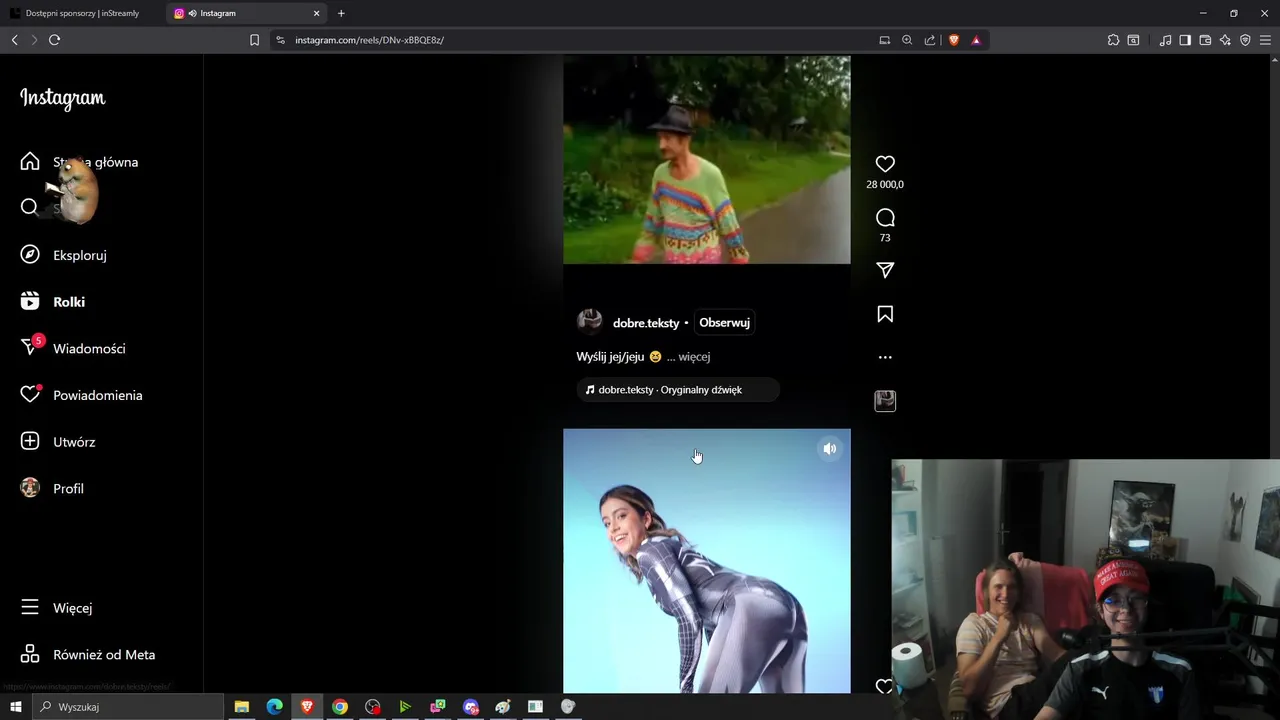This screenshot has width=1280, height=720.
Task: Bookmark the page in the address bar
Action: (254, 40)
